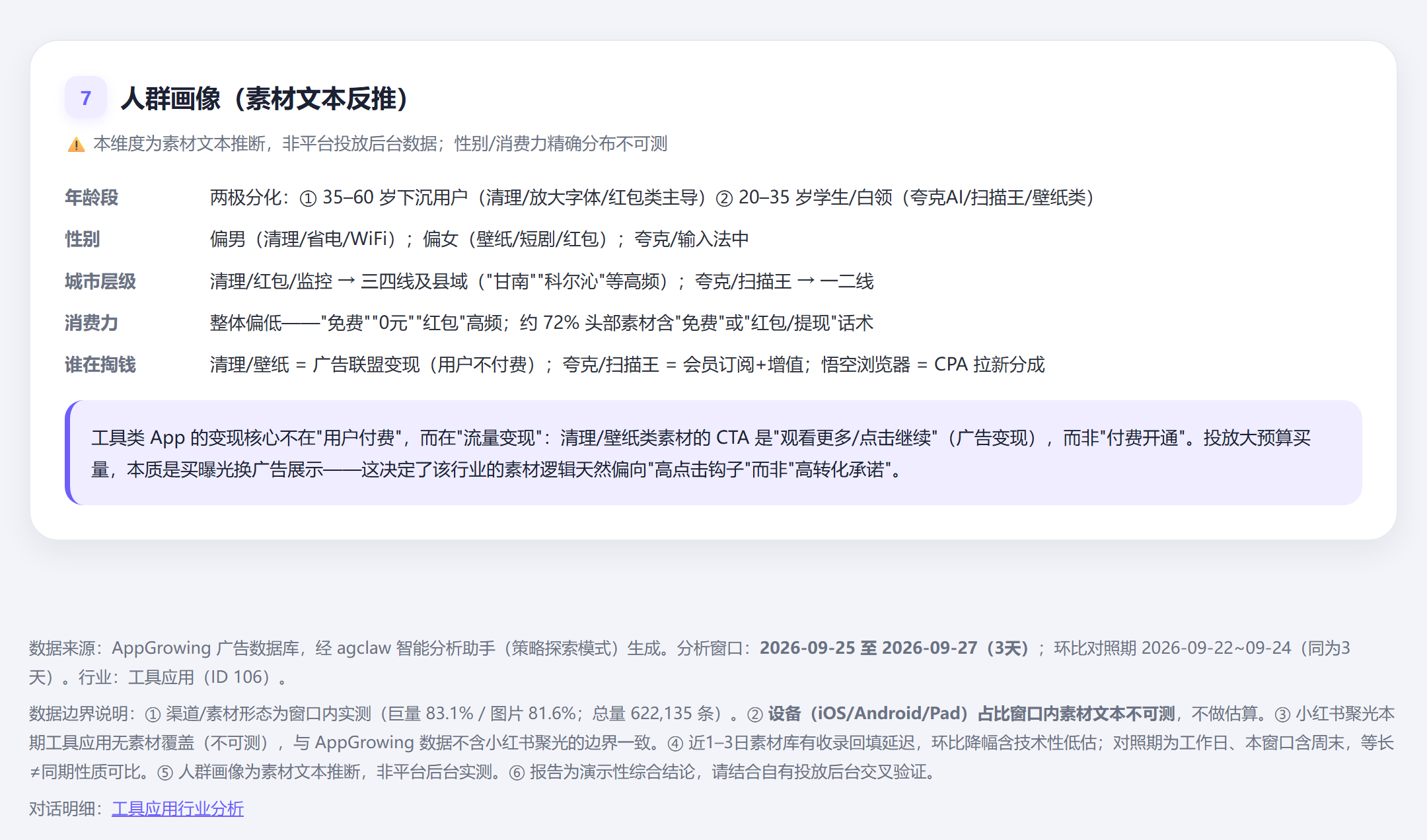1427x840 pixels.
Task: Click the text starting 两极分化
Action: [652, 197]
